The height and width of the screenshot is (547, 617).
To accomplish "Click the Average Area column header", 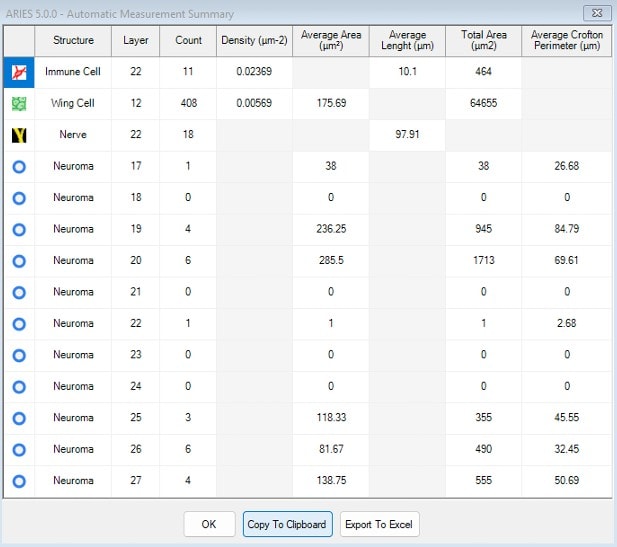I will coord(331,41).
